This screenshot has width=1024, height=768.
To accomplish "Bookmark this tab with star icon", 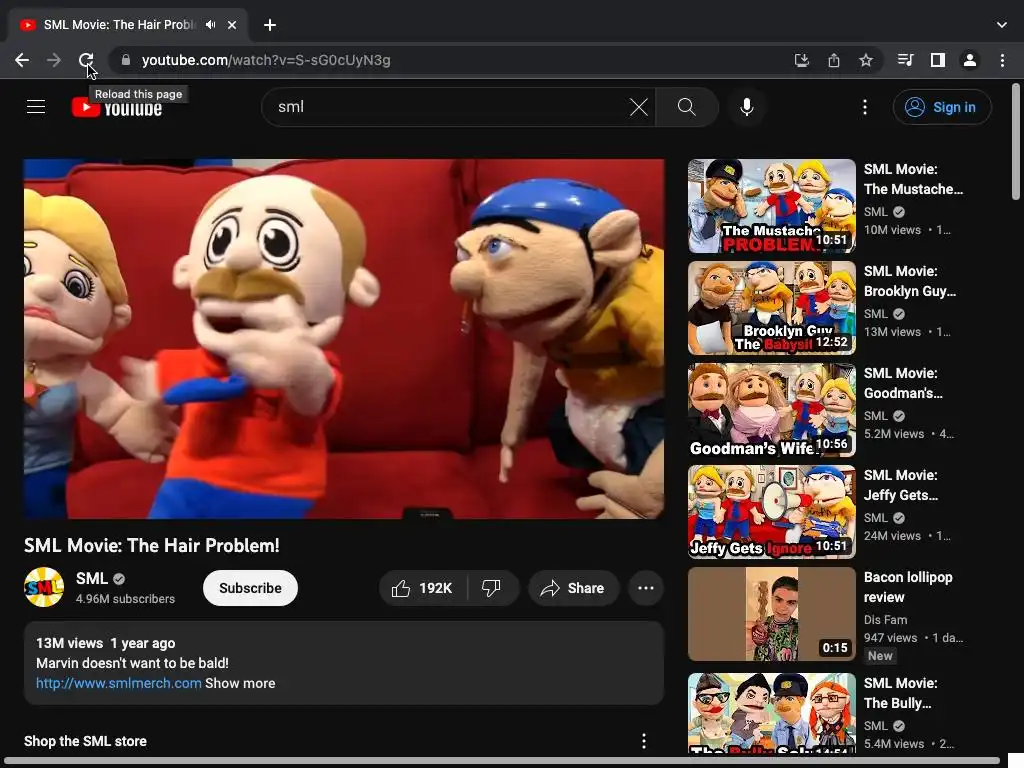I will 865,60.
